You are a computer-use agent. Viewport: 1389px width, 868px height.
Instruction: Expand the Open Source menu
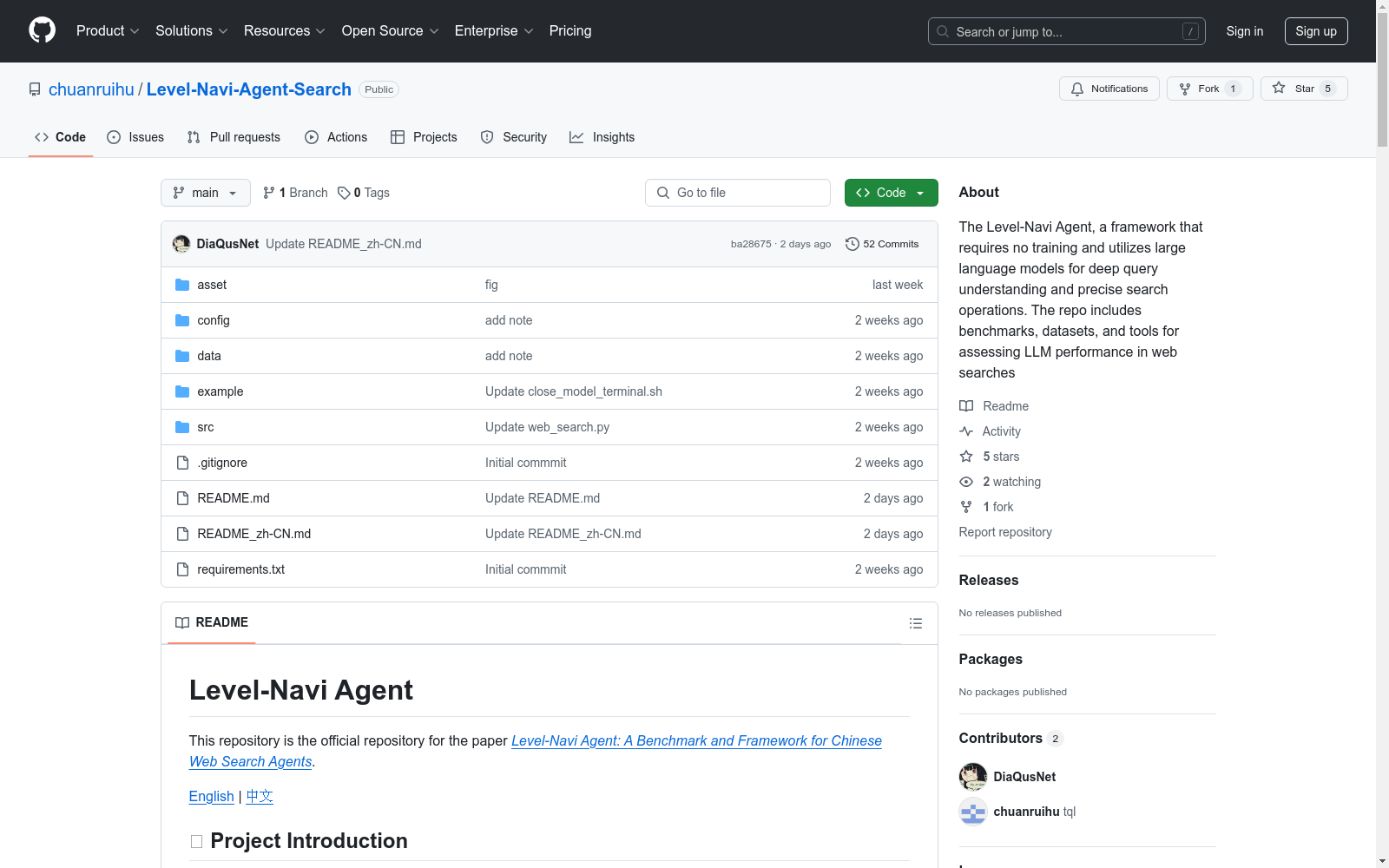click(x=391, y=31)
